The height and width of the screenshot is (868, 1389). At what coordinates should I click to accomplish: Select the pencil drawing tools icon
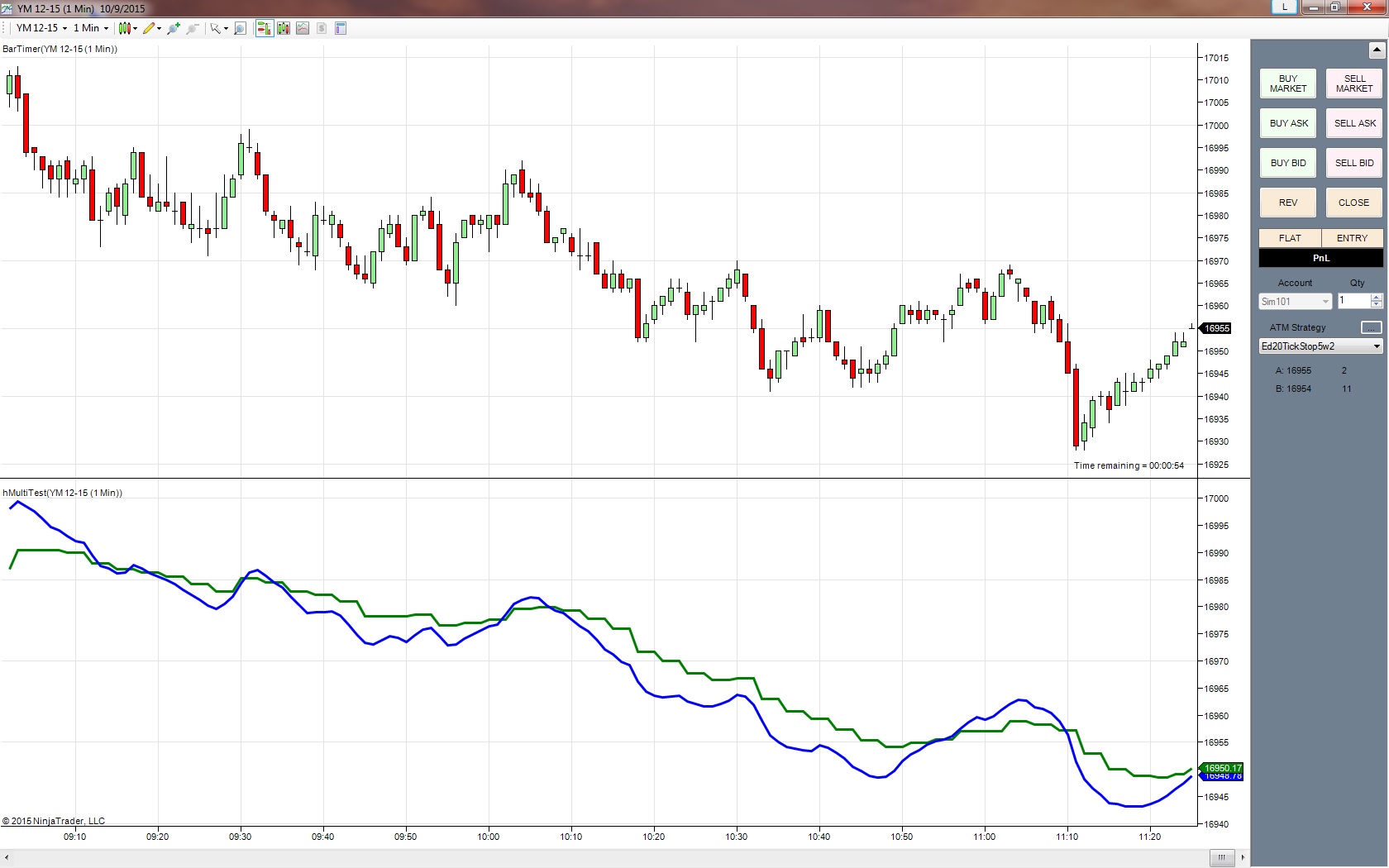click(151, 28)
